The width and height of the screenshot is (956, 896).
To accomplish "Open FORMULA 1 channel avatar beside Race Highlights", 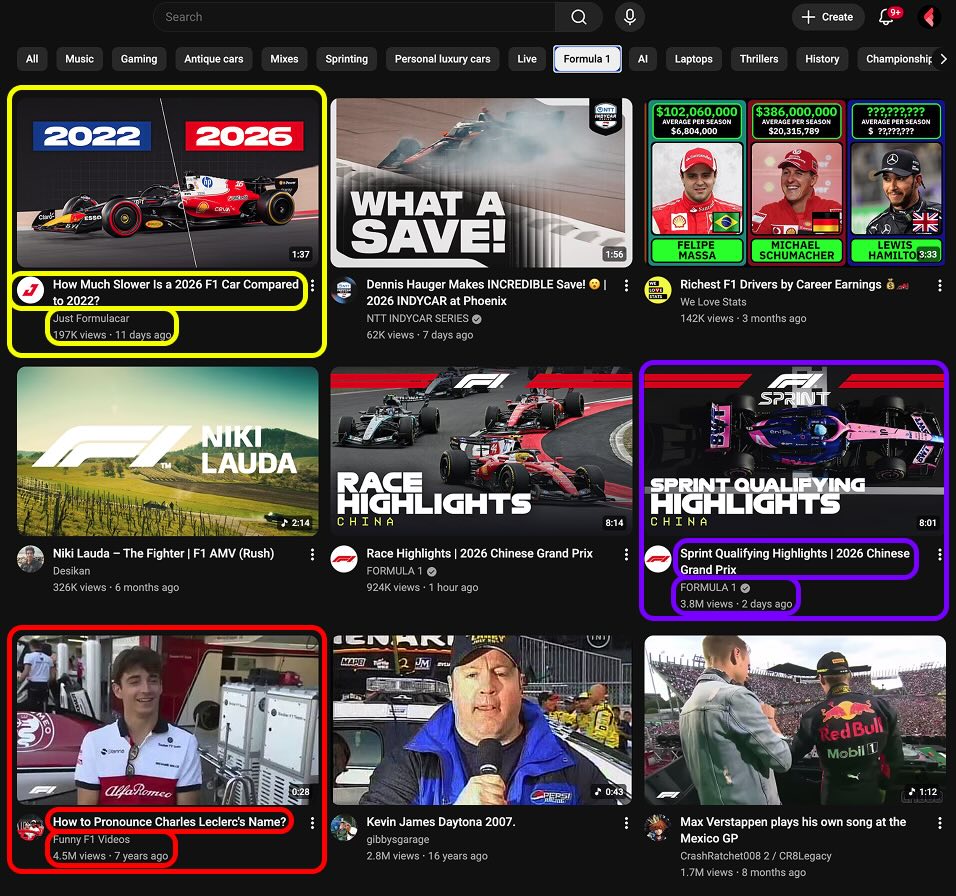I will pos(344,559).
